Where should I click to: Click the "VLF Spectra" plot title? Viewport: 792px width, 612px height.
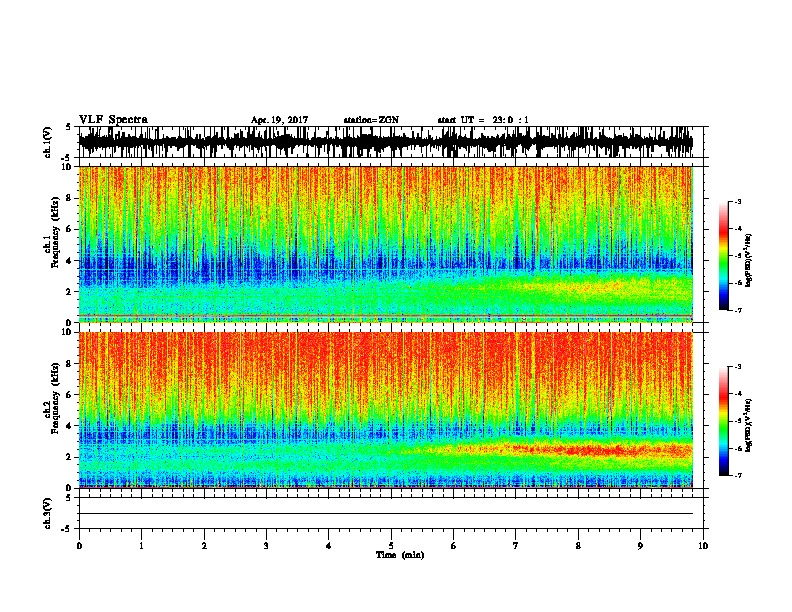(x=113, y=119)
